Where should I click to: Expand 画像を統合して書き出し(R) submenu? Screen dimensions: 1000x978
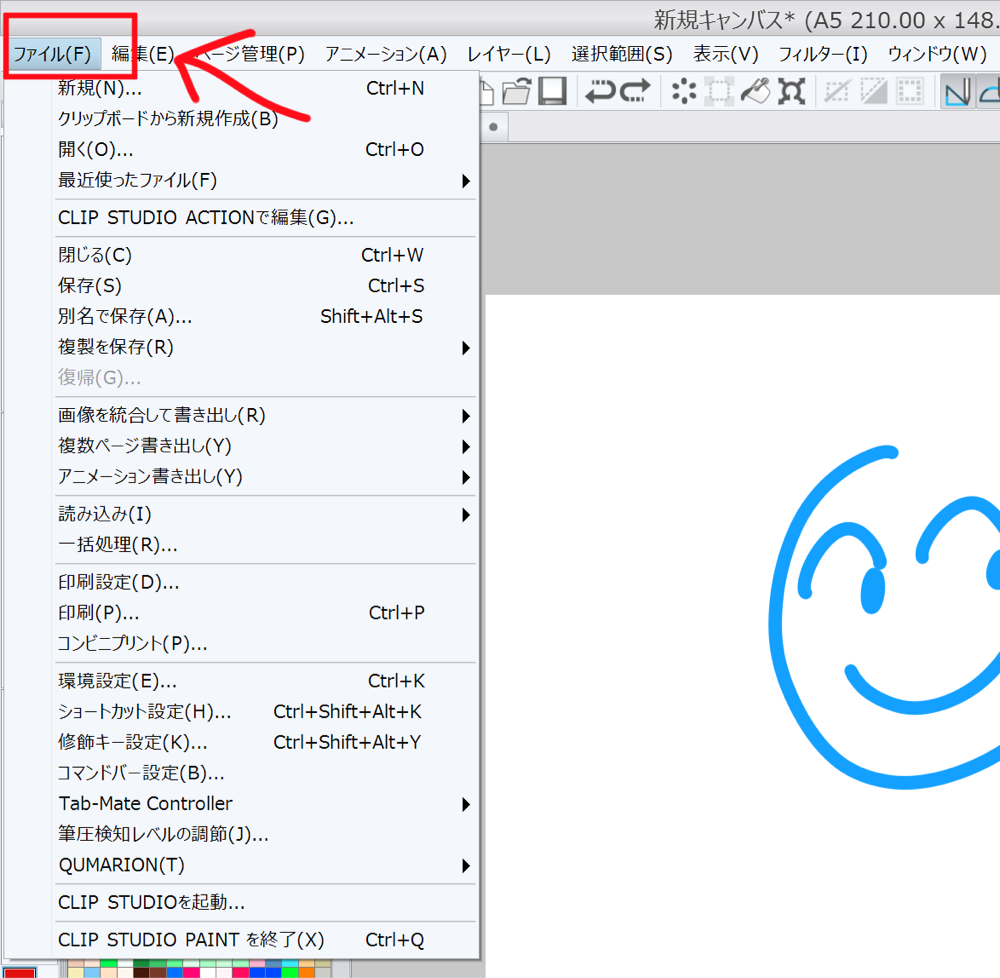[266, 416]
